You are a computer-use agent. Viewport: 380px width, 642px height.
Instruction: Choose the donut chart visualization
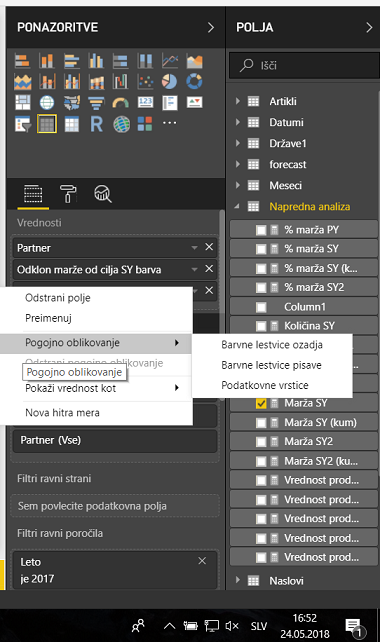pos(194,81)
